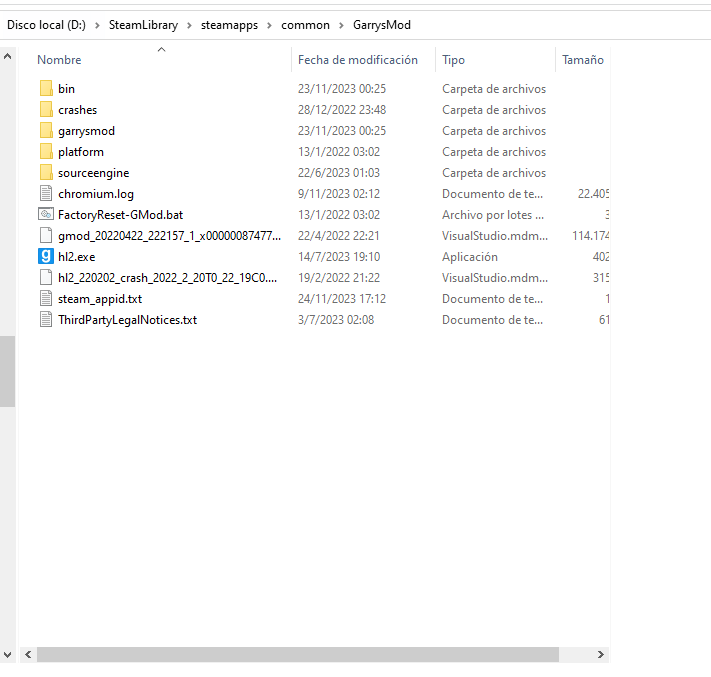Click the chromium.log document icon
This screenshot has height=677, width=711.
(46, 194)
